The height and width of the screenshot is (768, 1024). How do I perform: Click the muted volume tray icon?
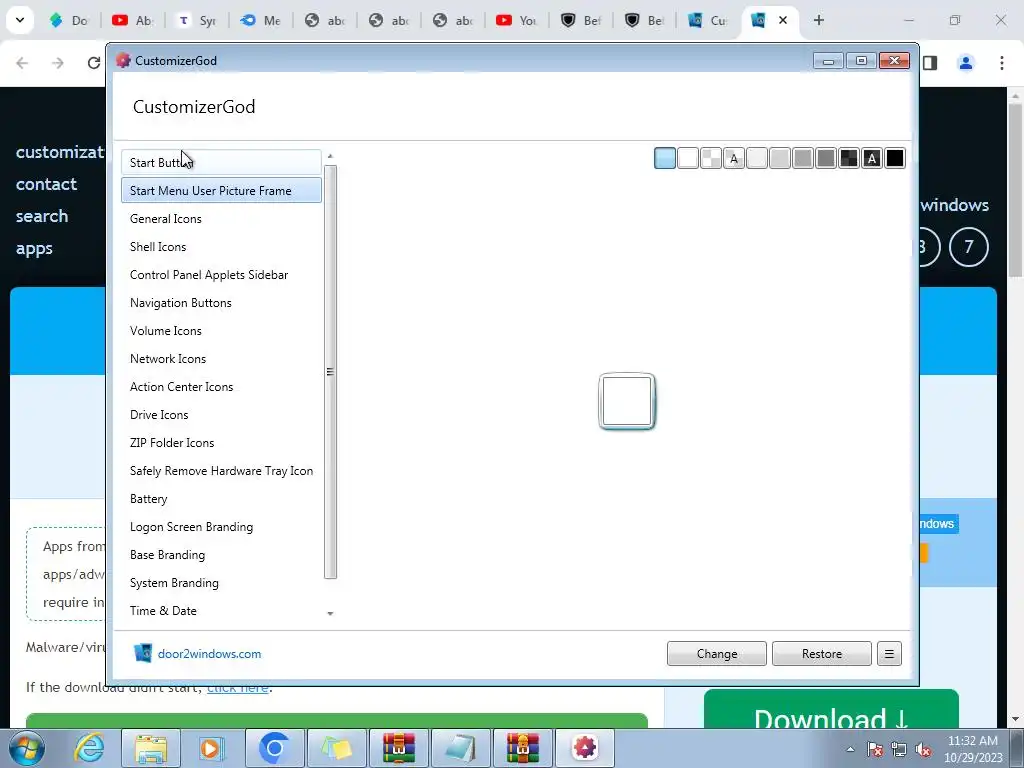tap(923, 749)
